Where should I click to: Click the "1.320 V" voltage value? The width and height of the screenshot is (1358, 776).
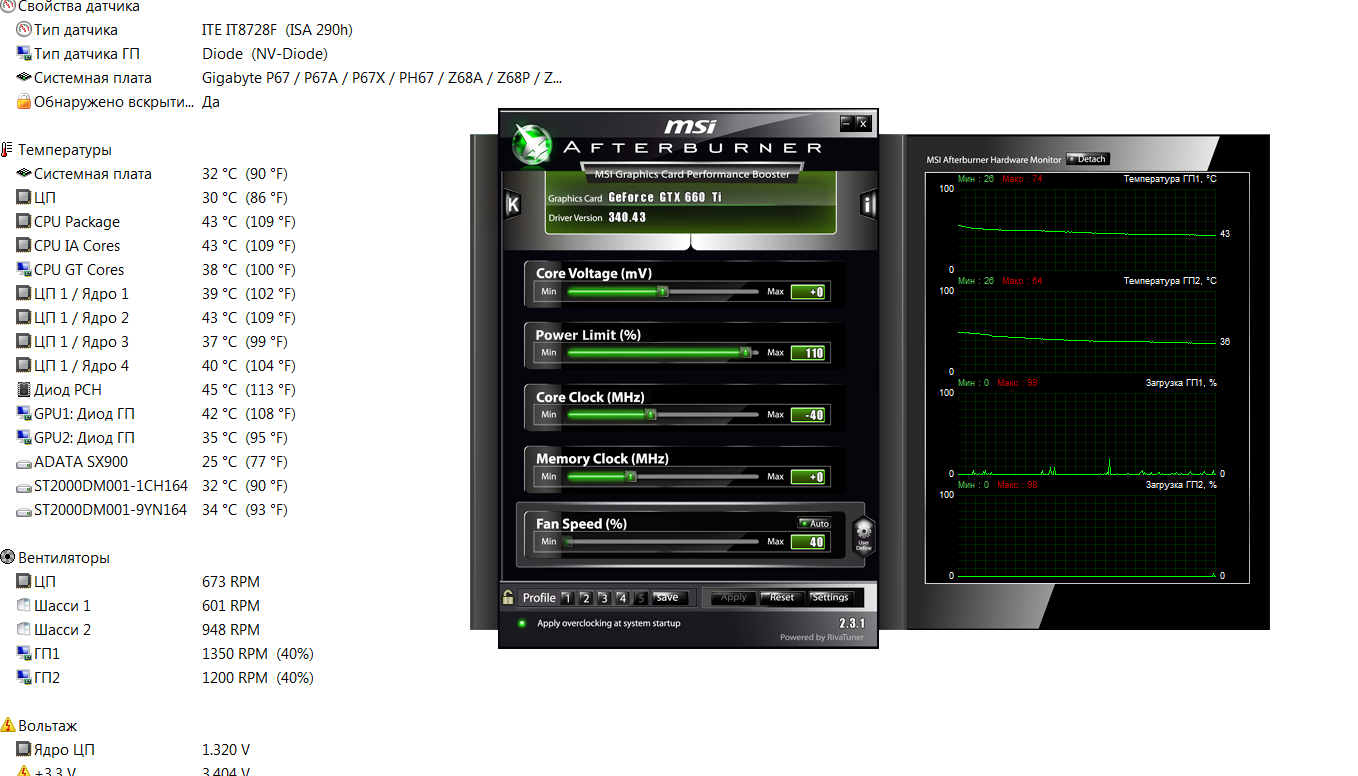click(x=226, y=750)
